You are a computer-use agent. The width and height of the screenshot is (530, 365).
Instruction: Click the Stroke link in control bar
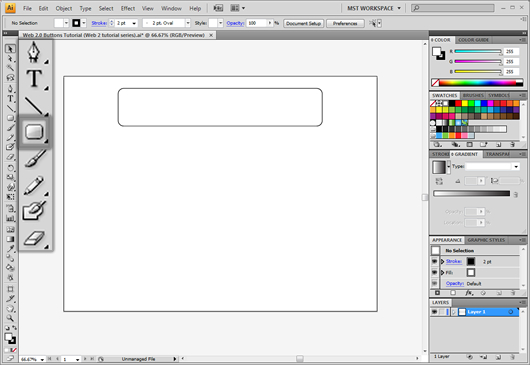[x=99, y=23]
